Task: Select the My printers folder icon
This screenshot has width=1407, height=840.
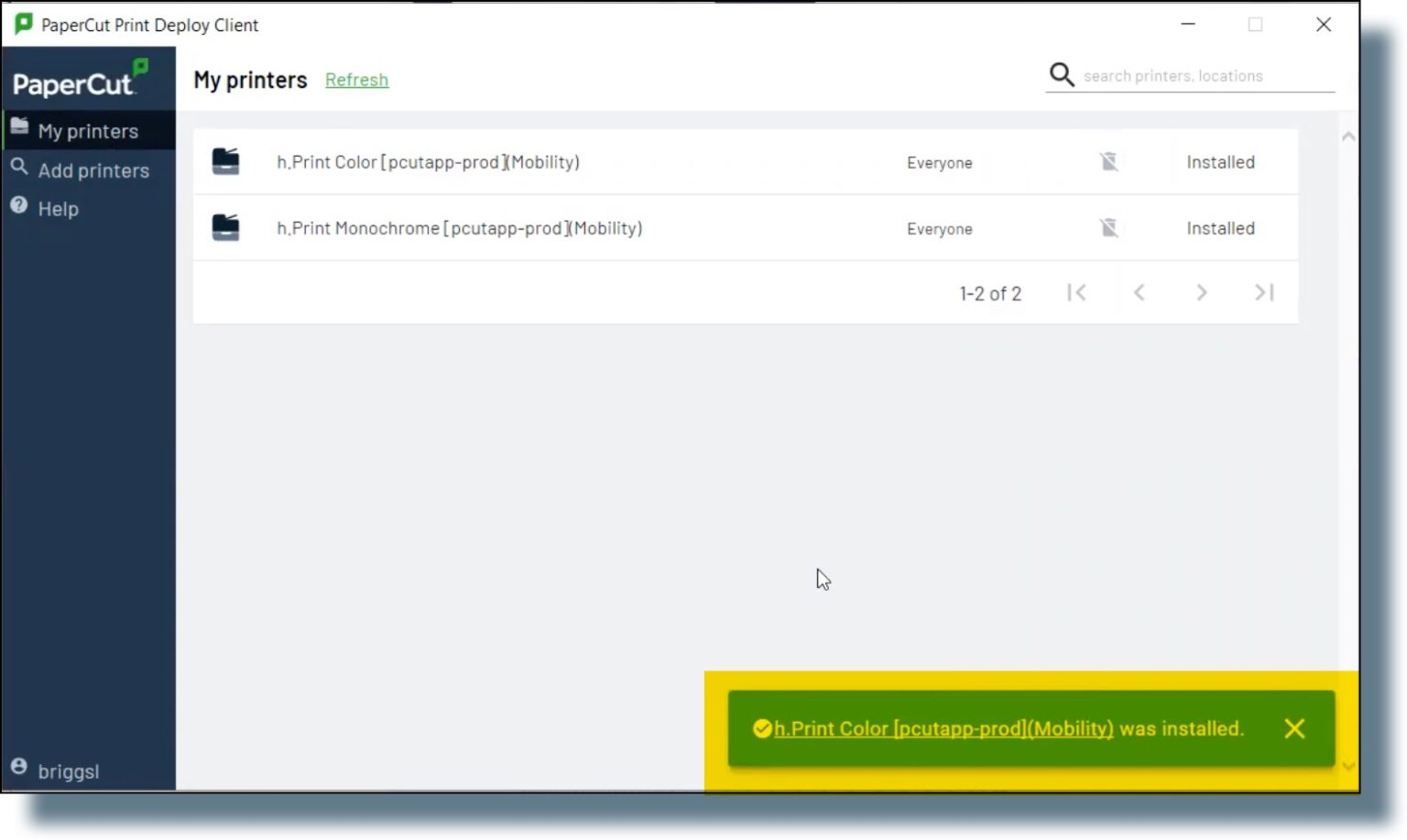Action: [19, 128]
